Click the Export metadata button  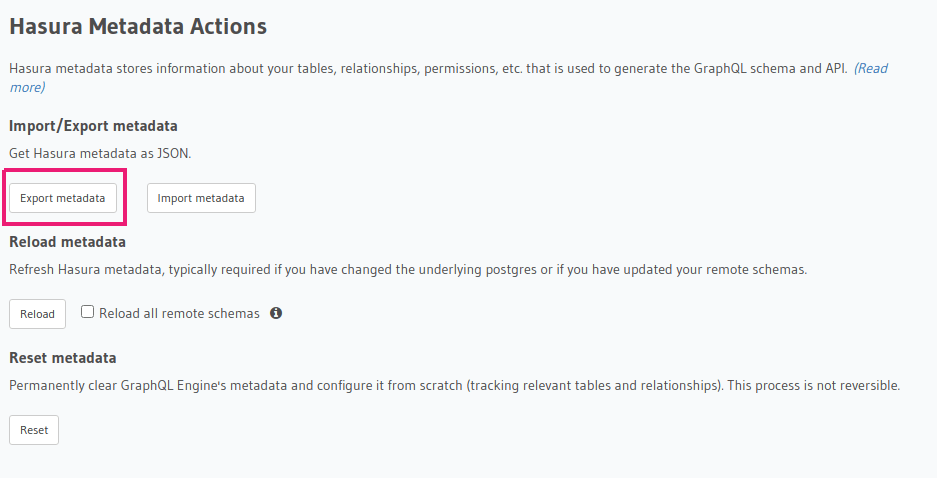63,198
